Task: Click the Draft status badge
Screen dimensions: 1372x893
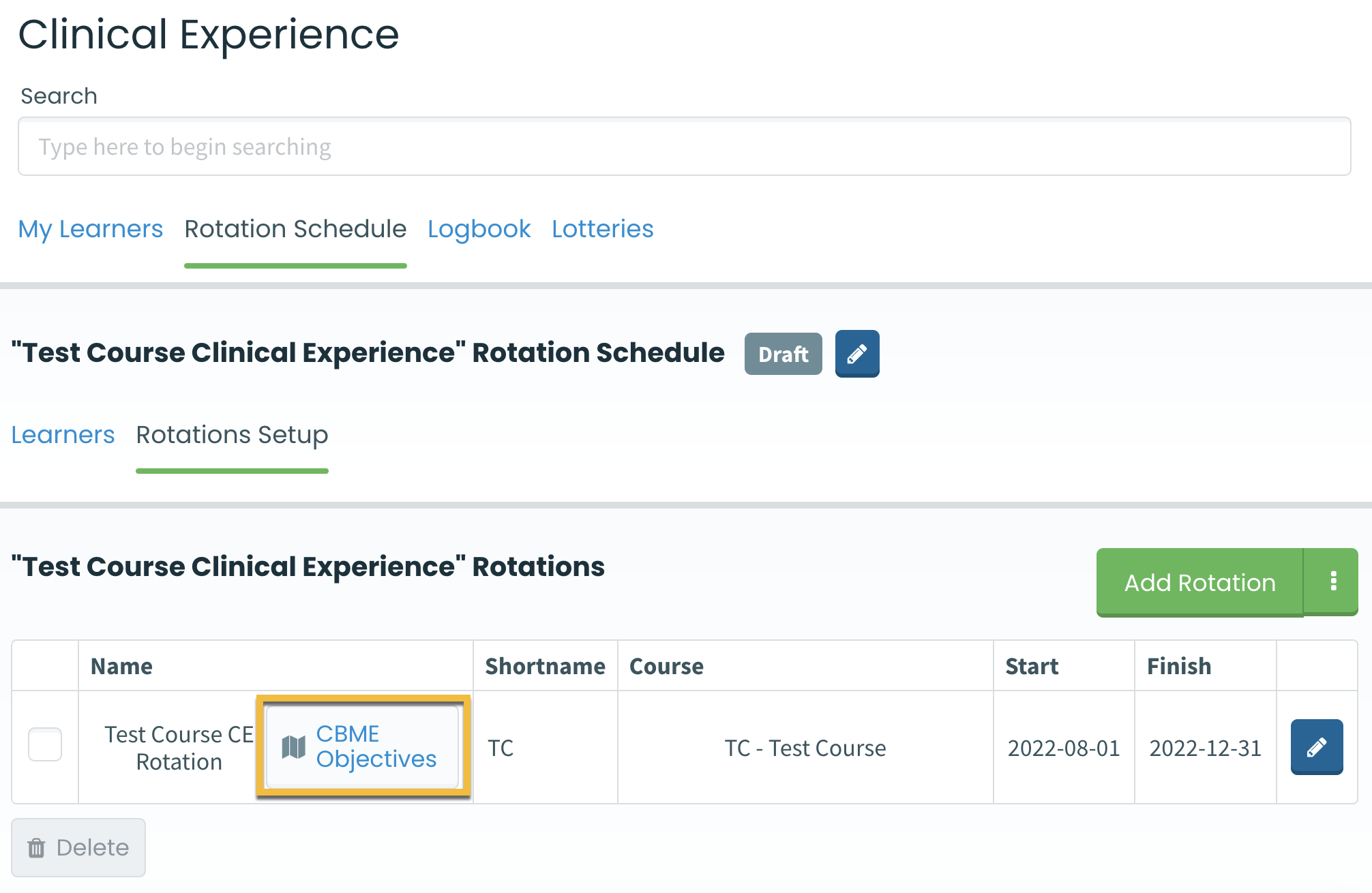Action: [783, 354]
